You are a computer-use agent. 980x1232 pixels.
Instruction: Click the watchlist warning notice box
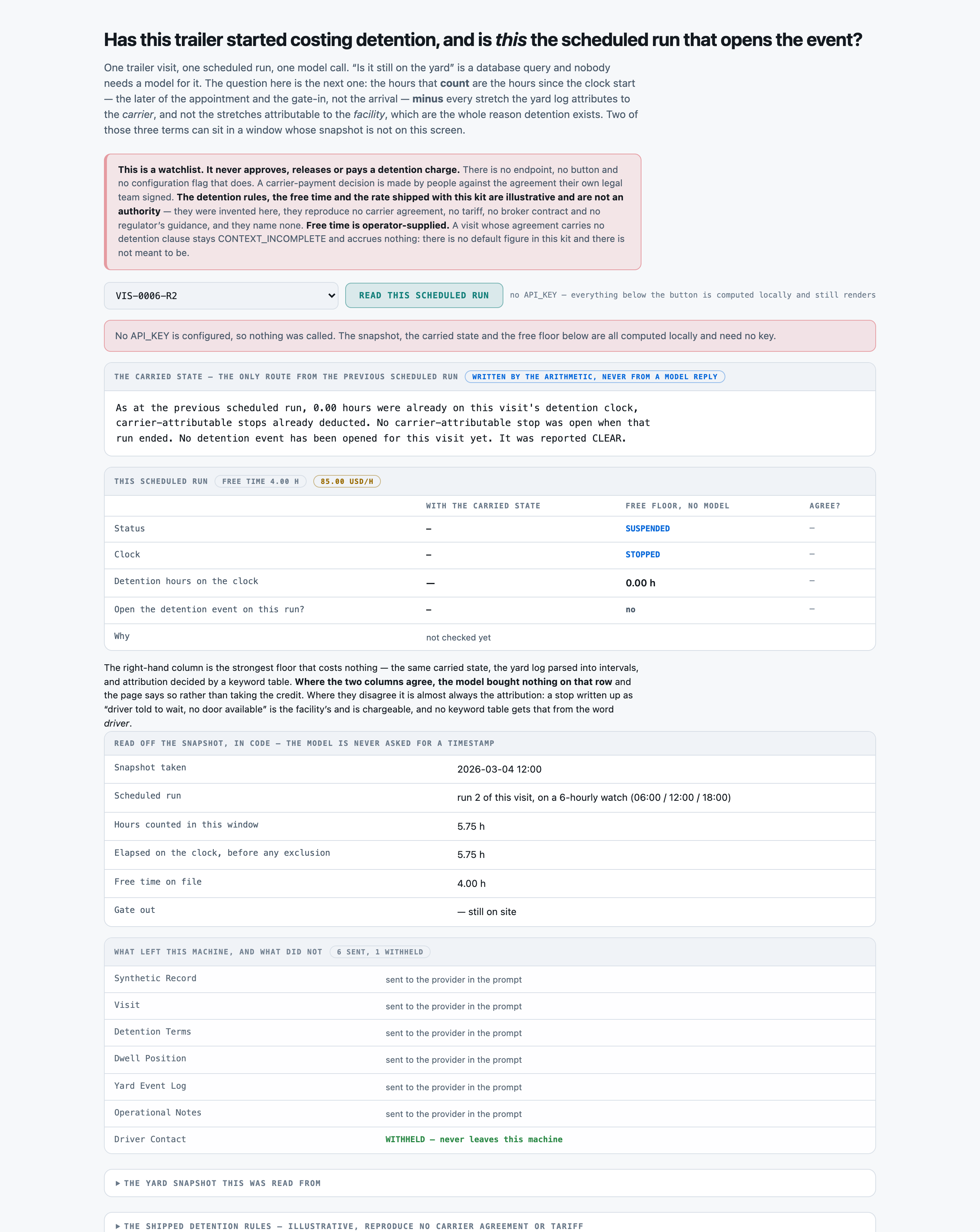click(372, 212)
